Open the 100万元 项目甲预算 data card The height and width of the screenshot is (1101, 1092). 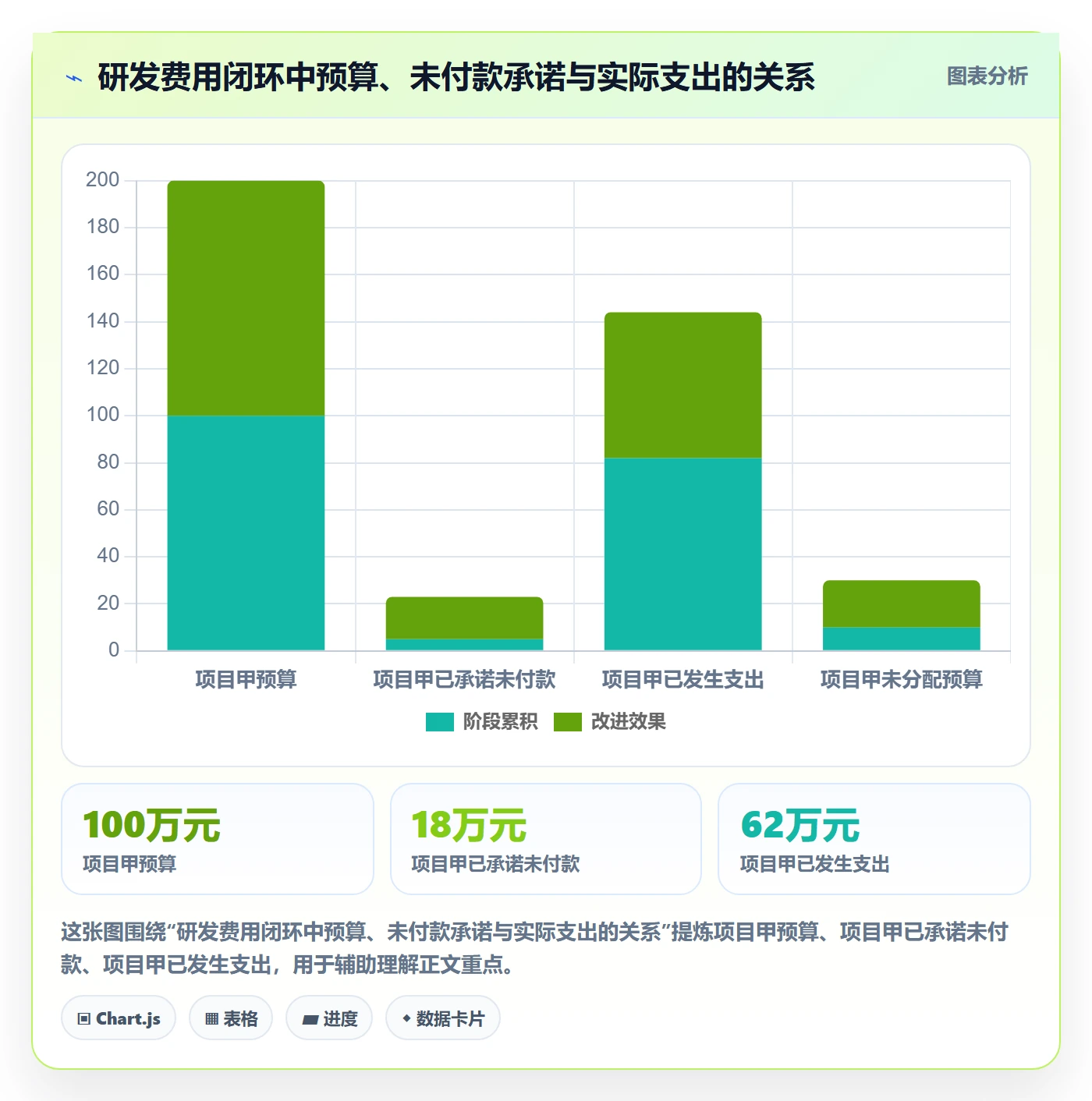coord(218,839)
